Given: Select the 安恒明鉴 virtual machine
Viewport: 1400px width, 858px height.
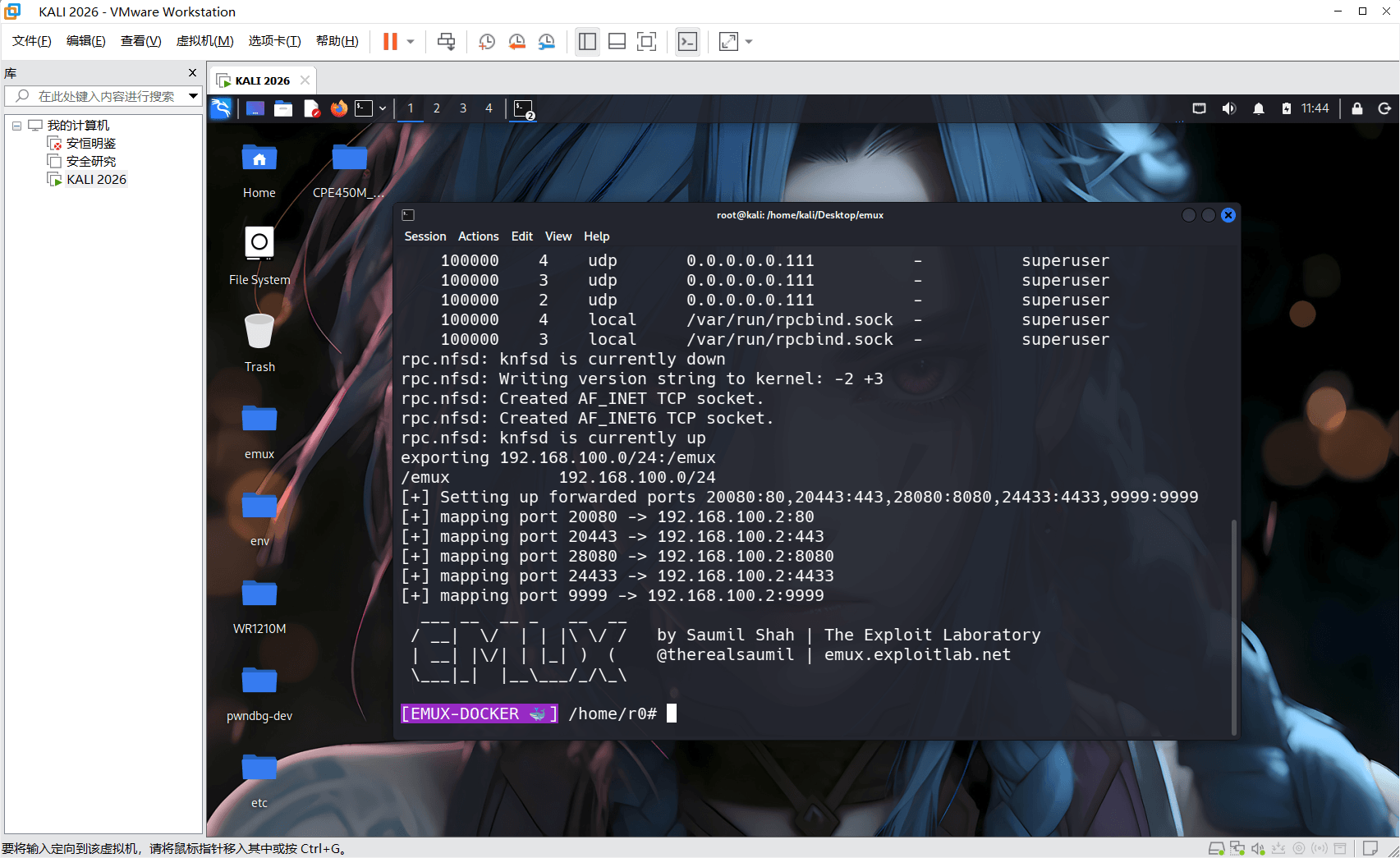Looking at the screenshot, I should 82,144.
